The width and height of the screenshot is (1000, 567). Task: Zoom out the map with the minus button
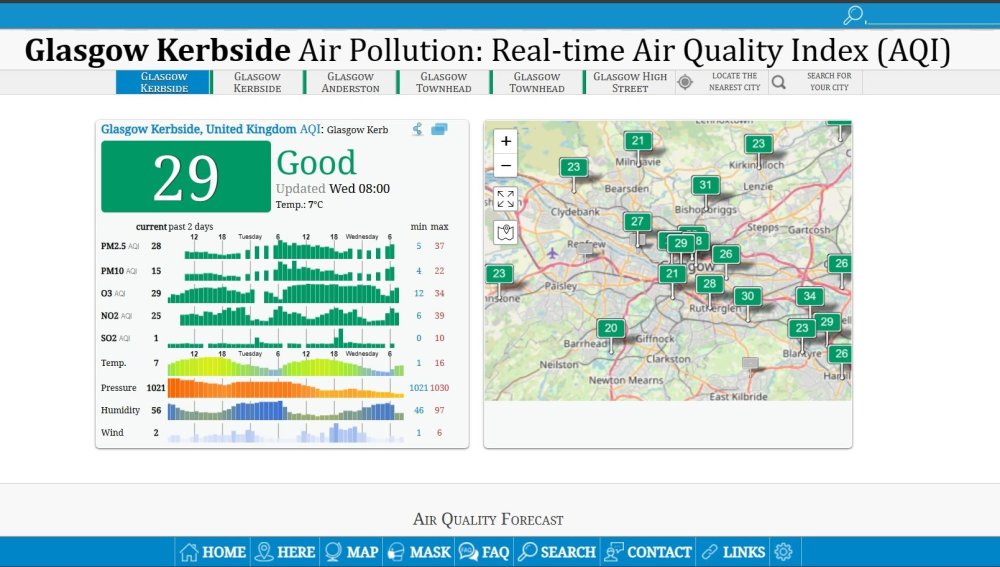[506, 166]
